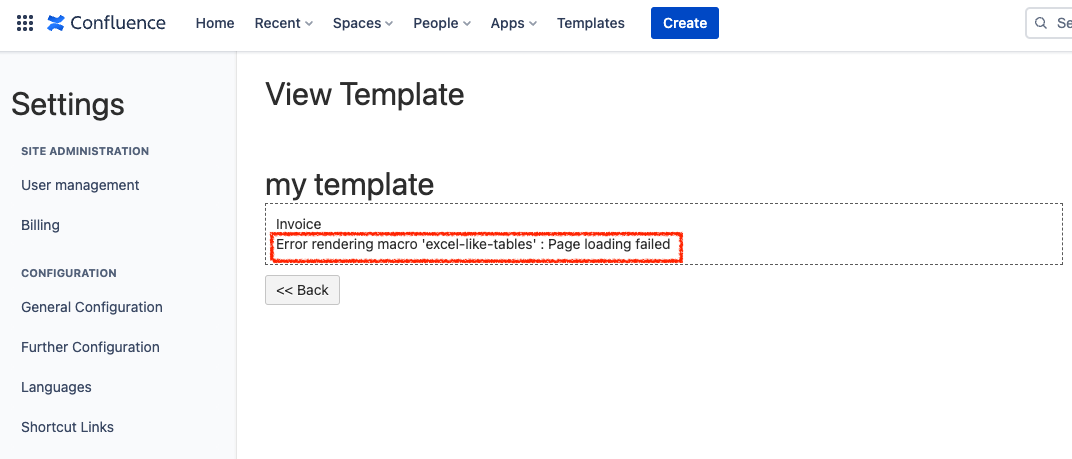
Task: Click the Invoice text in template
Action: 299,224
